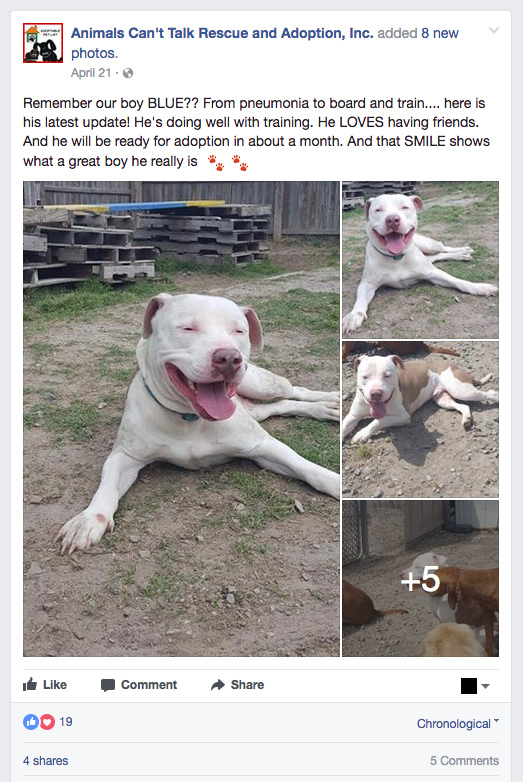Open the +5 more photos thumbnail
The width and height of the screenshot is (523, 782).
[x=420, y=579]
